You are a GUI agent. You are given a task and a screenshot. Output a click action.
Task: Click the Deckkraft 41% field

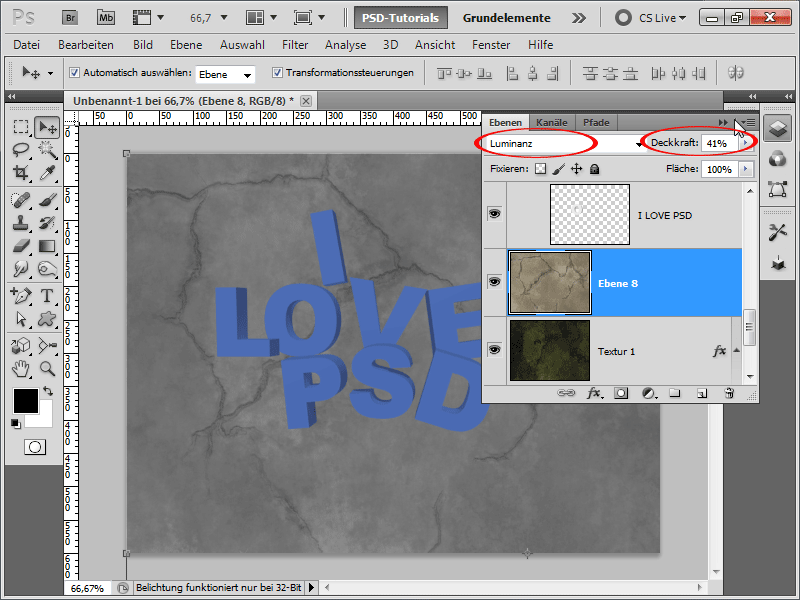coord(719,144)
